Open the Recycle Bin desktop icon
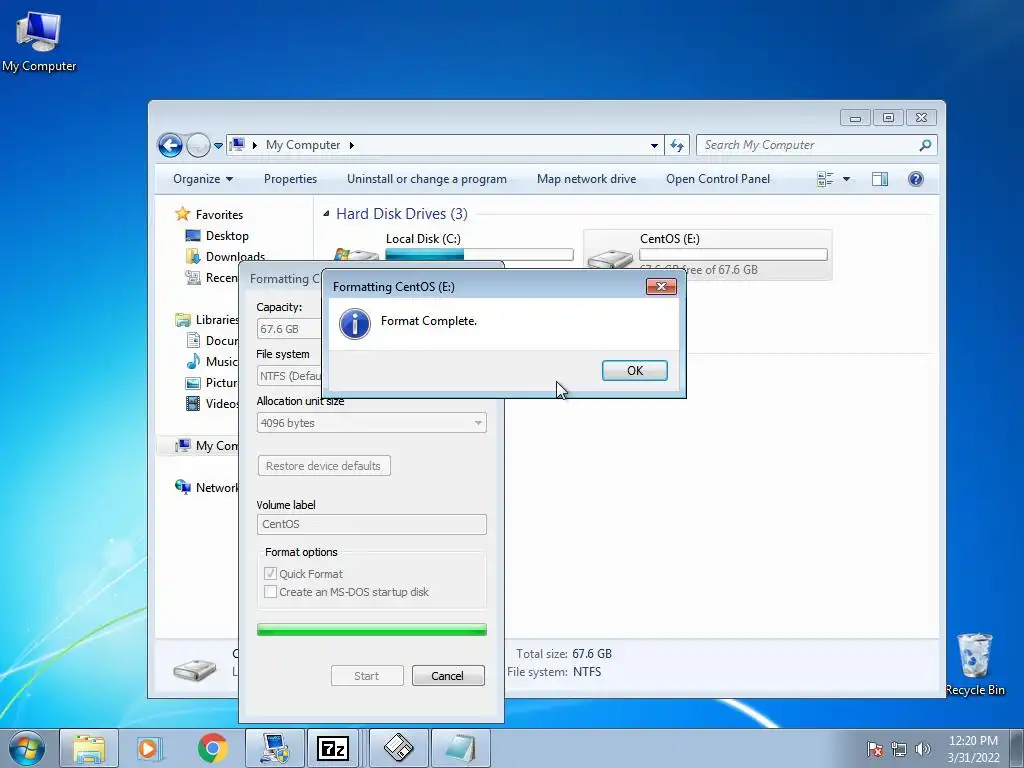The height and width of the screenshot is (768, 1024). 974,664
